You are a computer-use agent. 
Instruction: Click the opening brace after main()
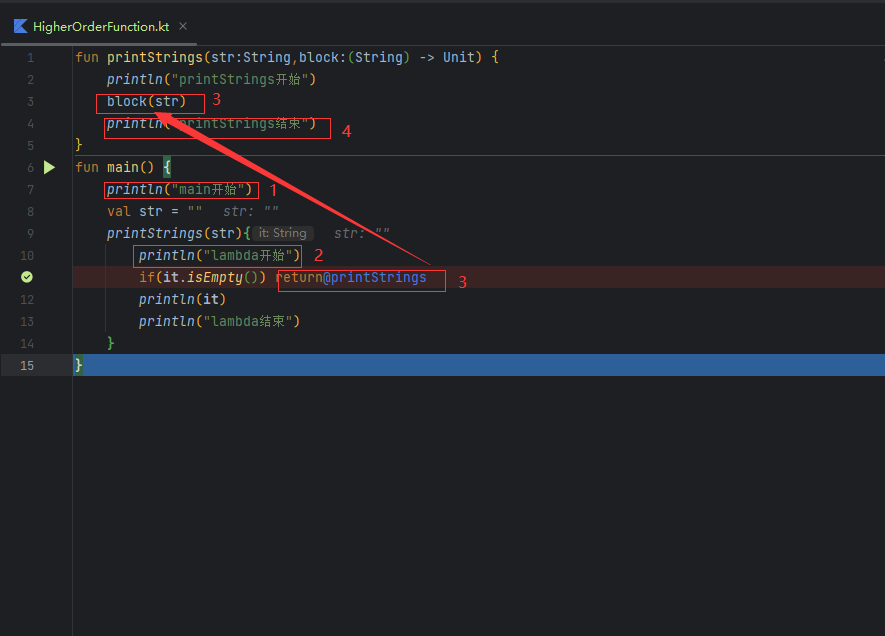click(x=167, y=167)
